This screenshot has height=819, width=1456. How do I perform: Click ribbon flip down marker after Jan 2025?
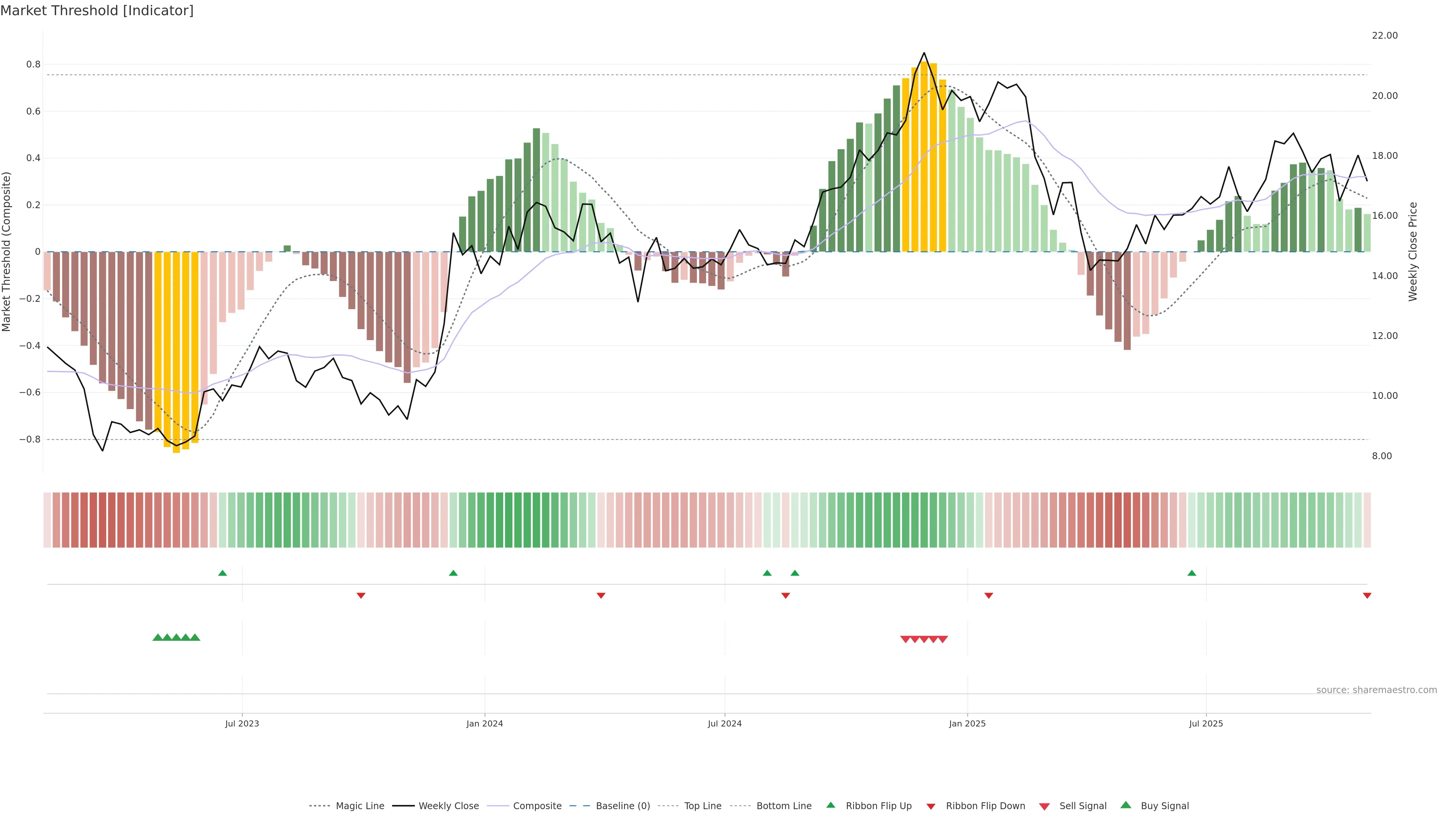coord(988,596)
